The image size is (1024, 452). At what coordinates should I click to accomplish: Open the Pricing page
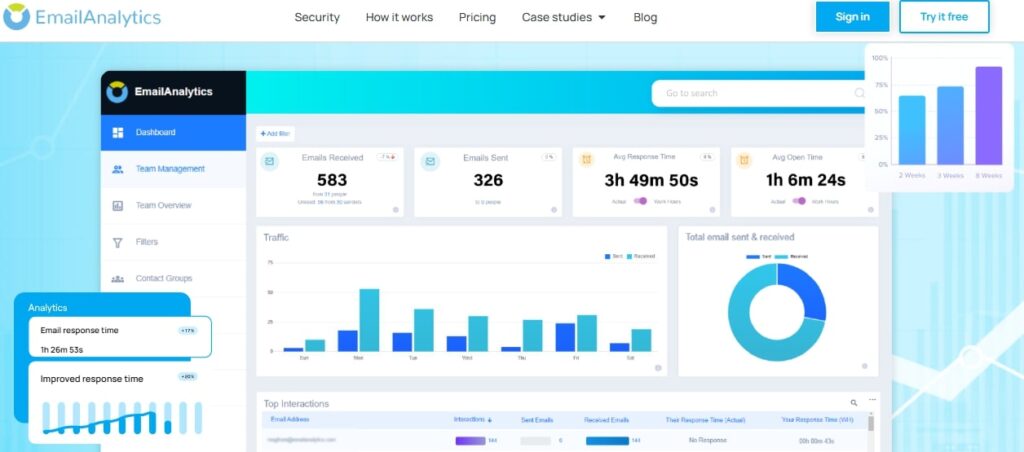click(x=477, y=18)
